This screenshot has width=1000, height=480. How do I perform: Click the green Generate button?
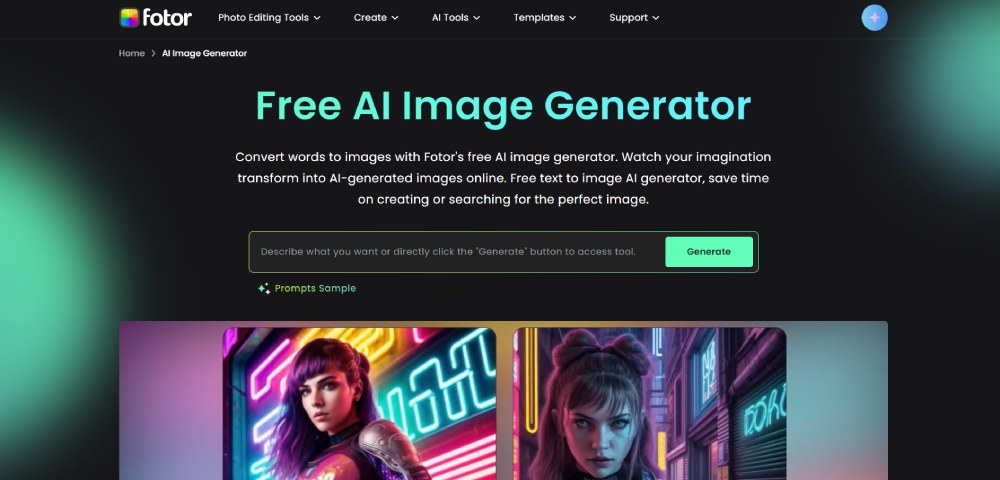point(709,252)
